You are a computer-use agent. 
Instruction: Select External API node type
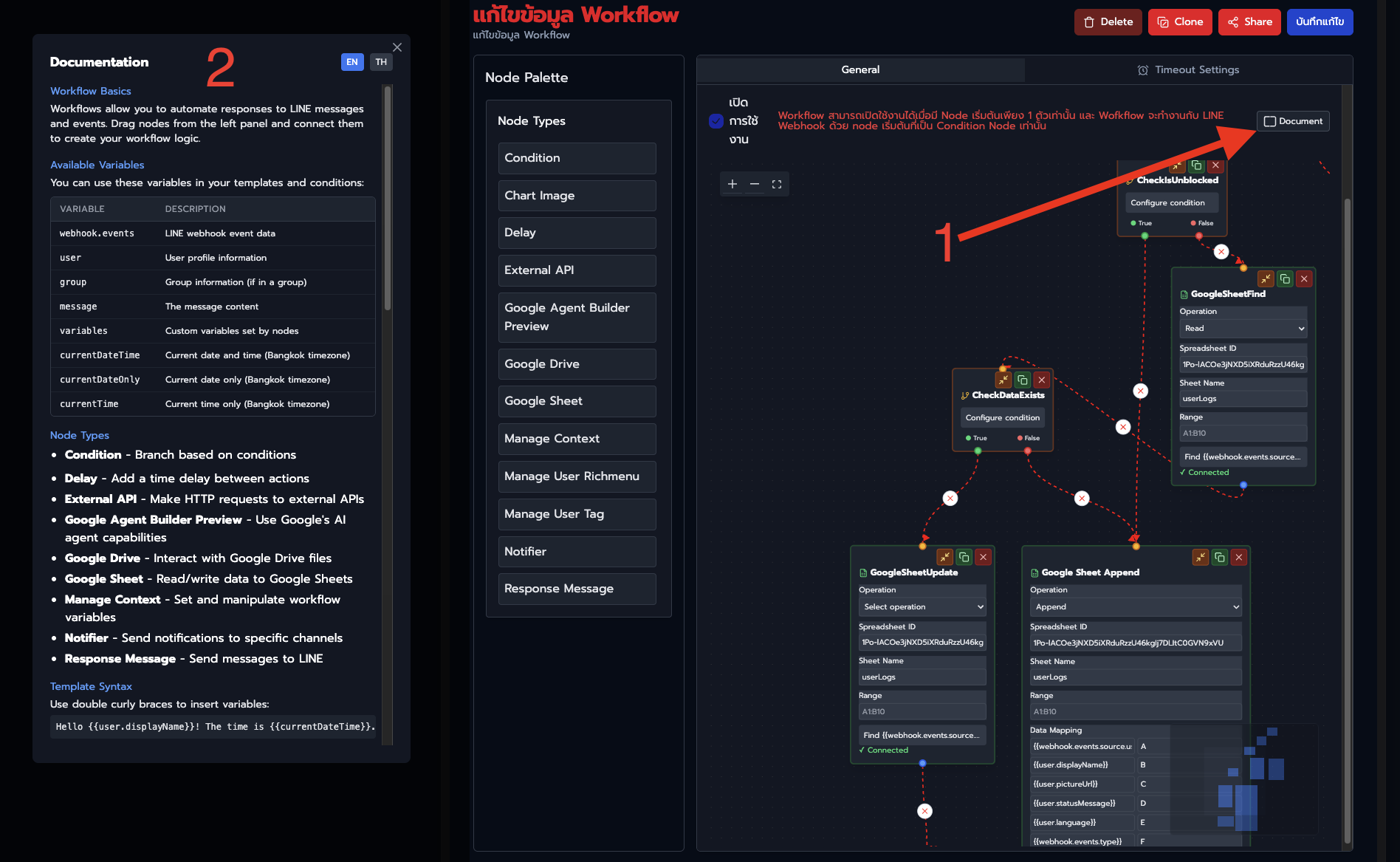coord(577,270)
